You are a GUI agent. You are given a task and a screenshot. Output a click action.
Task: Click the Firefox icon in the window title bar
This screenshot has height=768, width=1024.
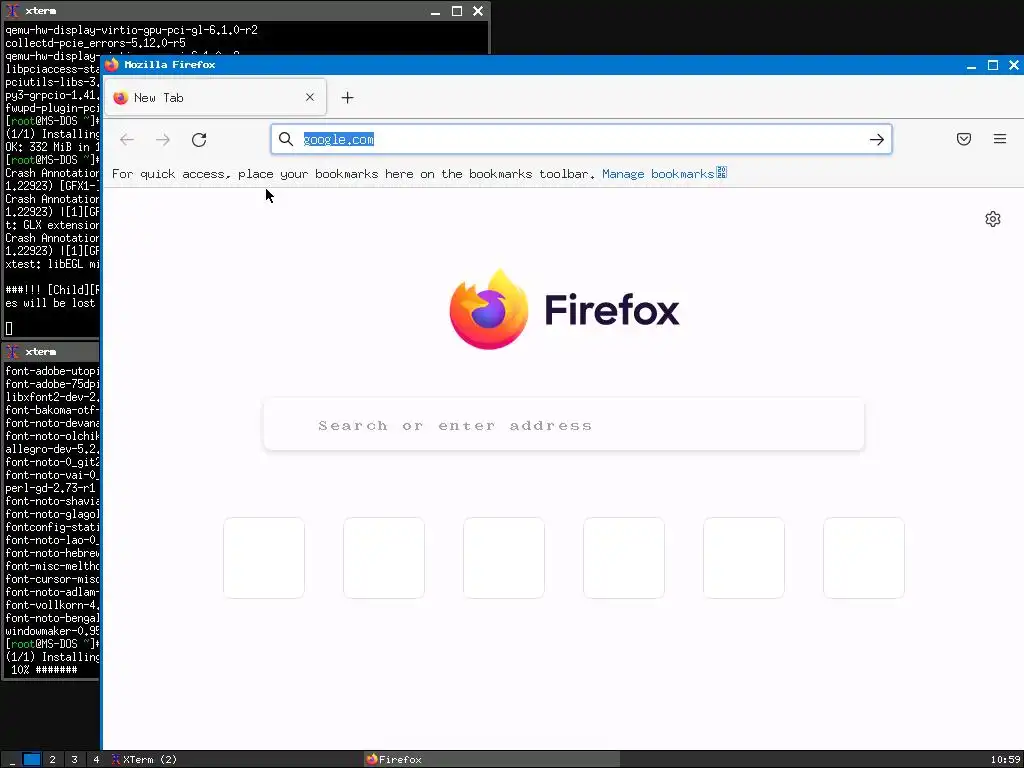pyautogui.click(x=112, y=65)
